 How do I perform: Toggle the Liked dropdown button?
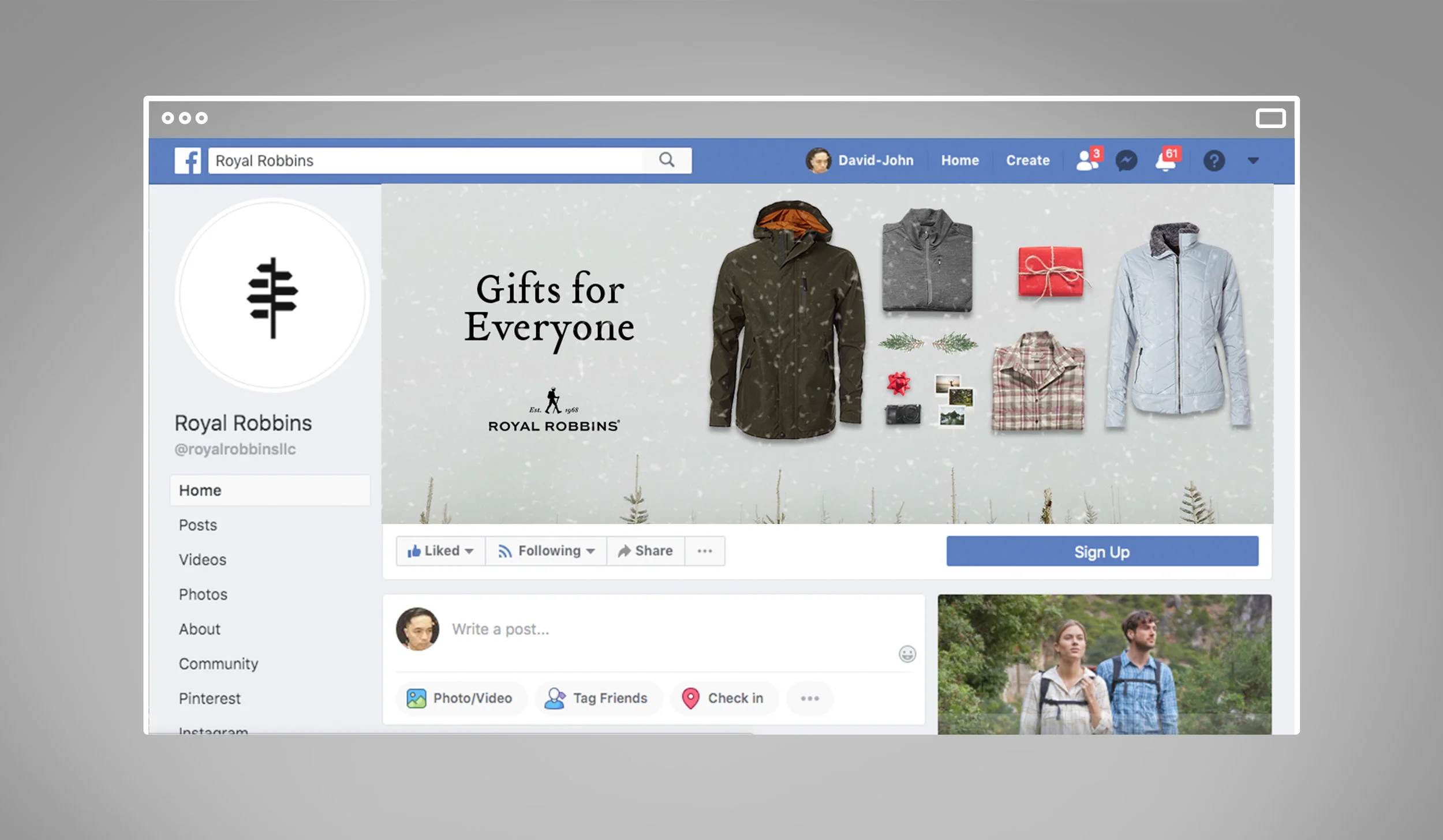[440, 551]
